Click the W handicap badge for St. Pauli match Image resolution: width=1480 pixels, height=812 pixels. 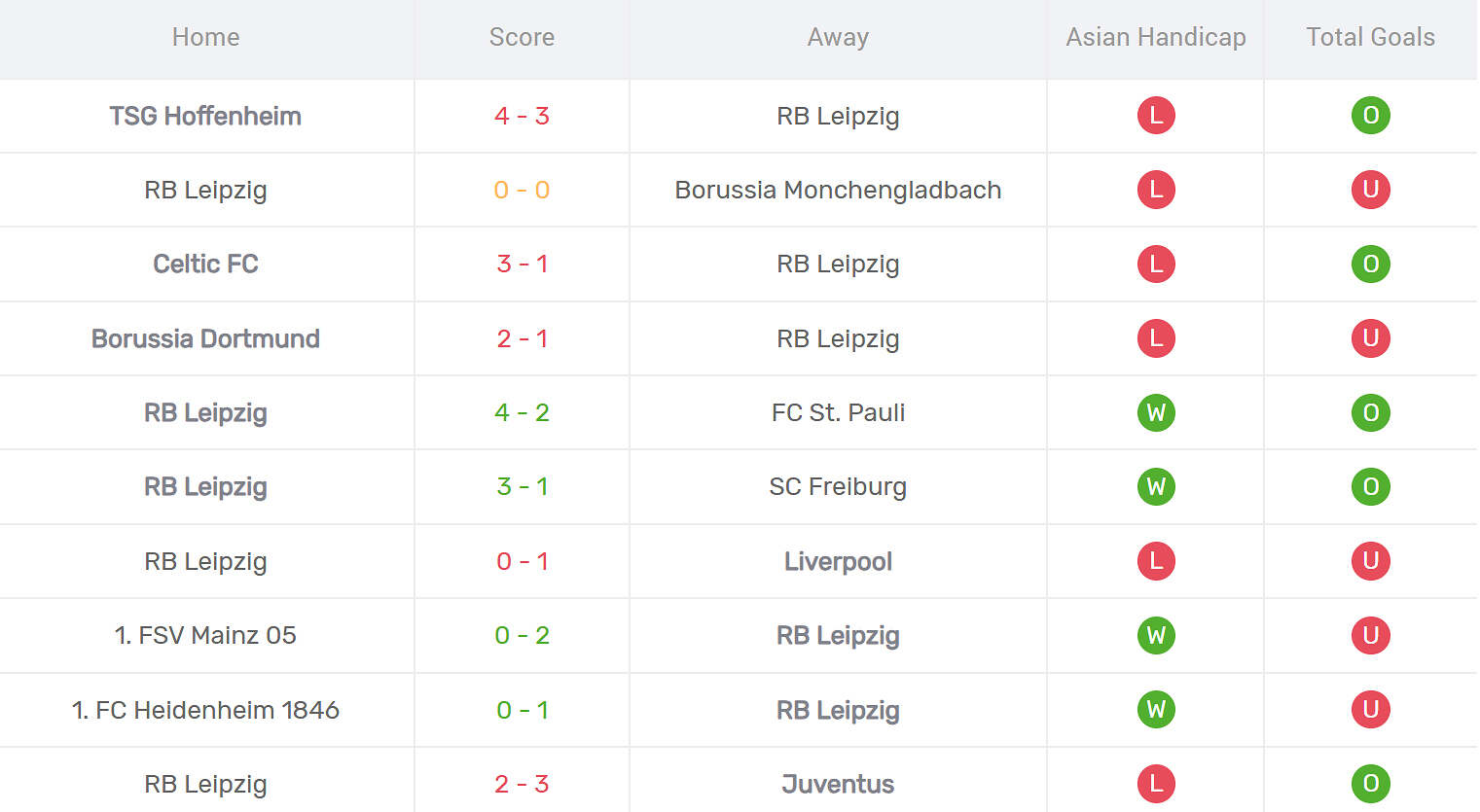(x=1156, y=412)
